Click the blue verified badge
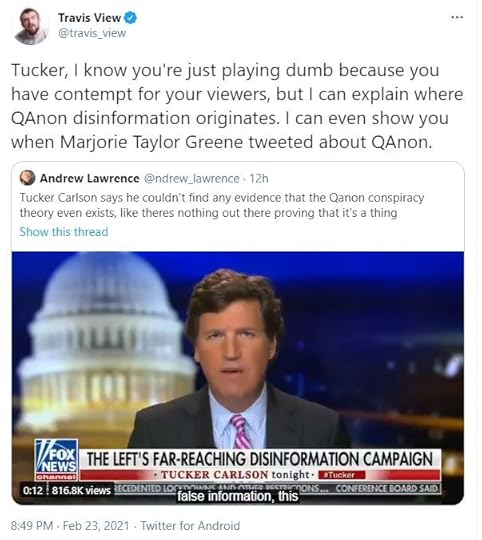 point(130,18)
